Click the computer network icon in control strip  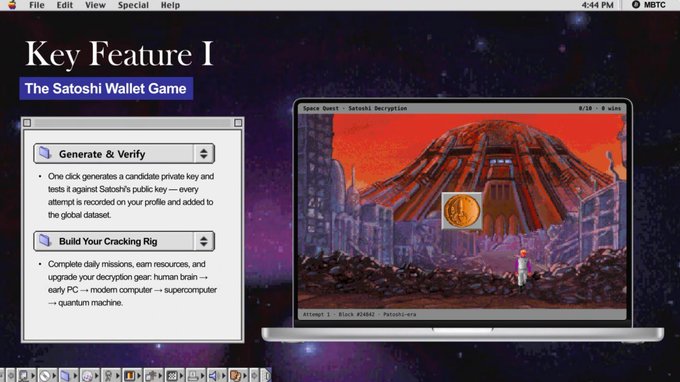coord(23,375)
